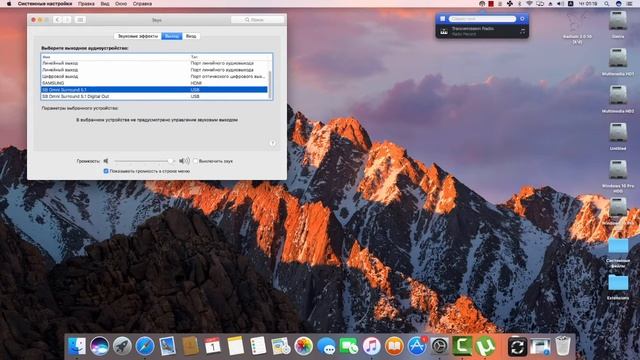
Task: Switch to the Вход input tab
Action: coord(191,36)
